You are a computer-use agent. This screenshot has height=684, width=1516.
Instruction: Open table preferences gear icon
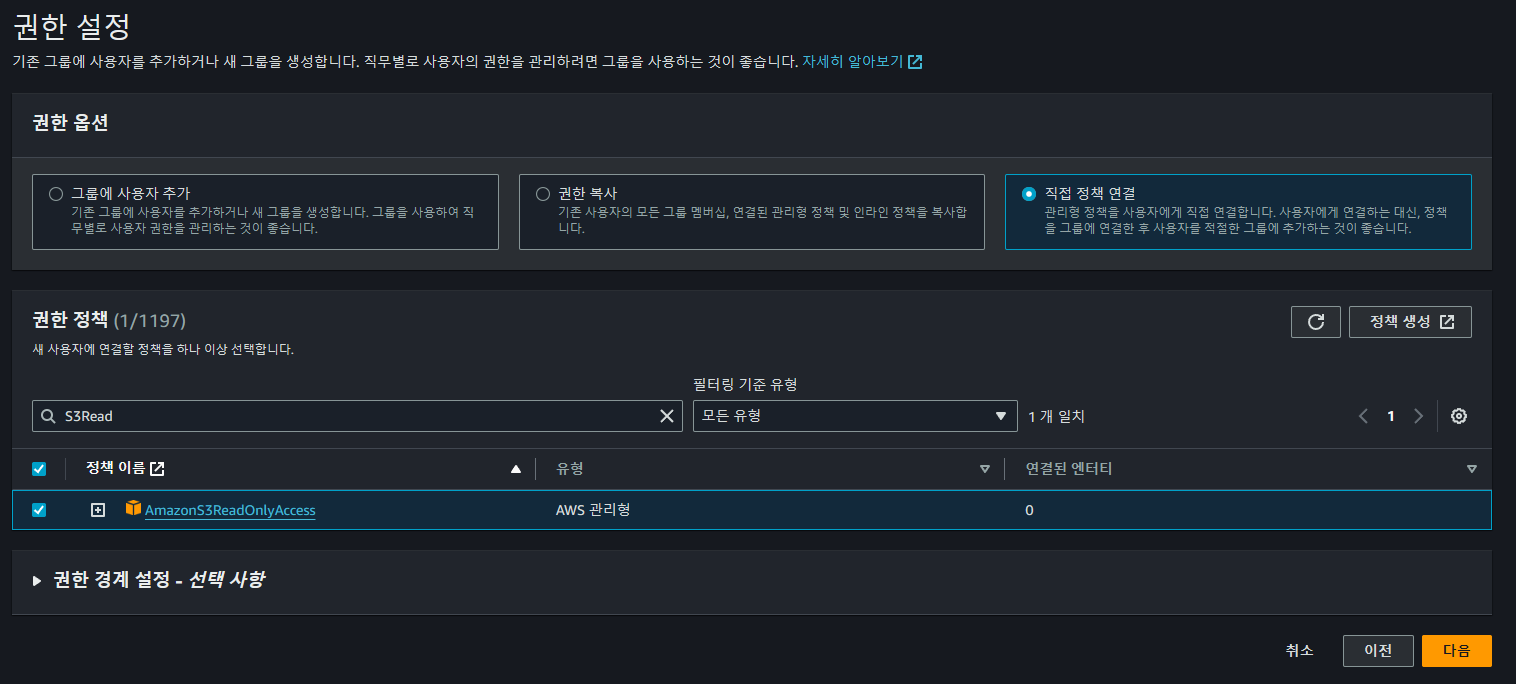1459,416
